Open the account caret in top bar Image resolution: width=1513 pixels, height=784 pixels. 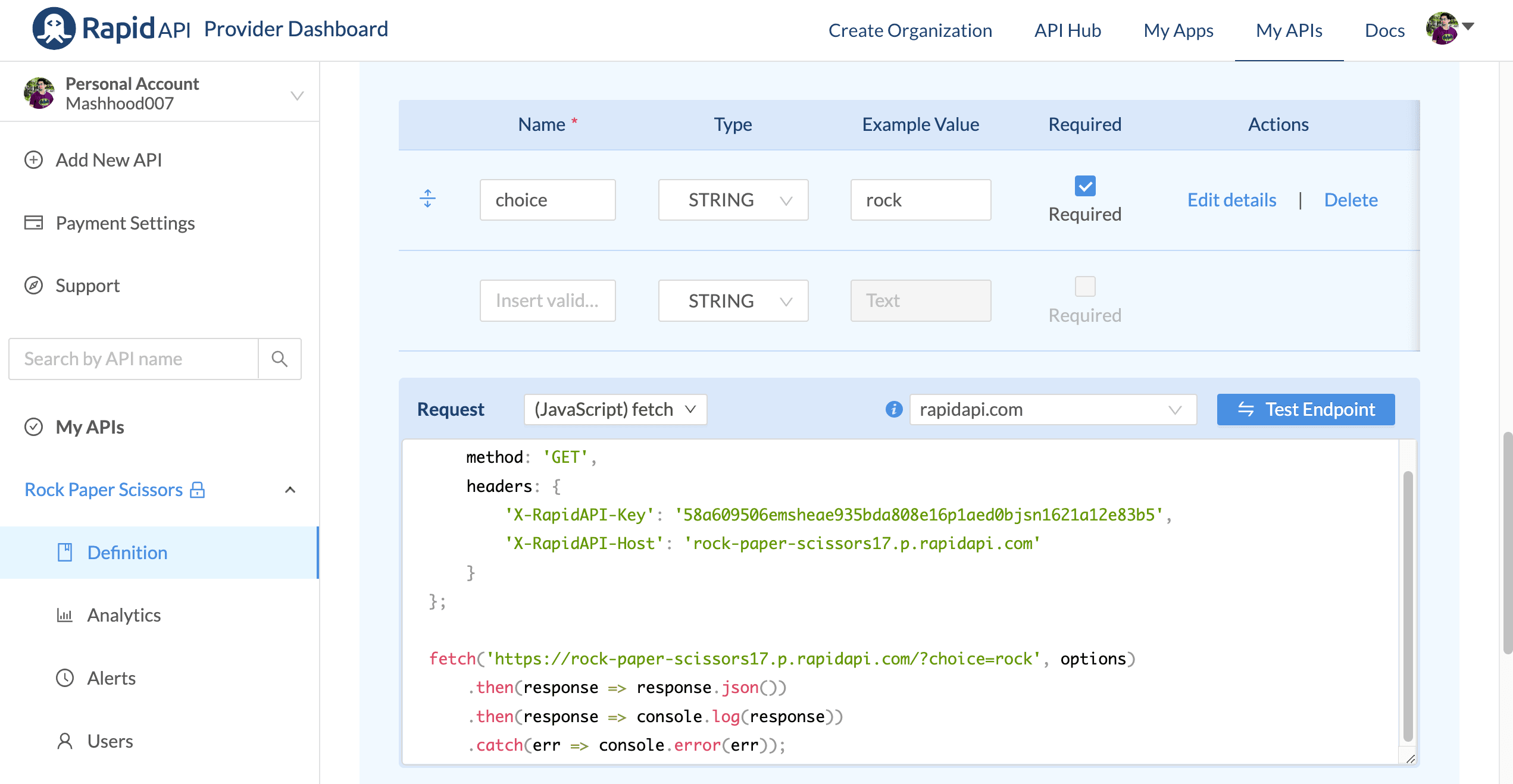click(1468, 26)
